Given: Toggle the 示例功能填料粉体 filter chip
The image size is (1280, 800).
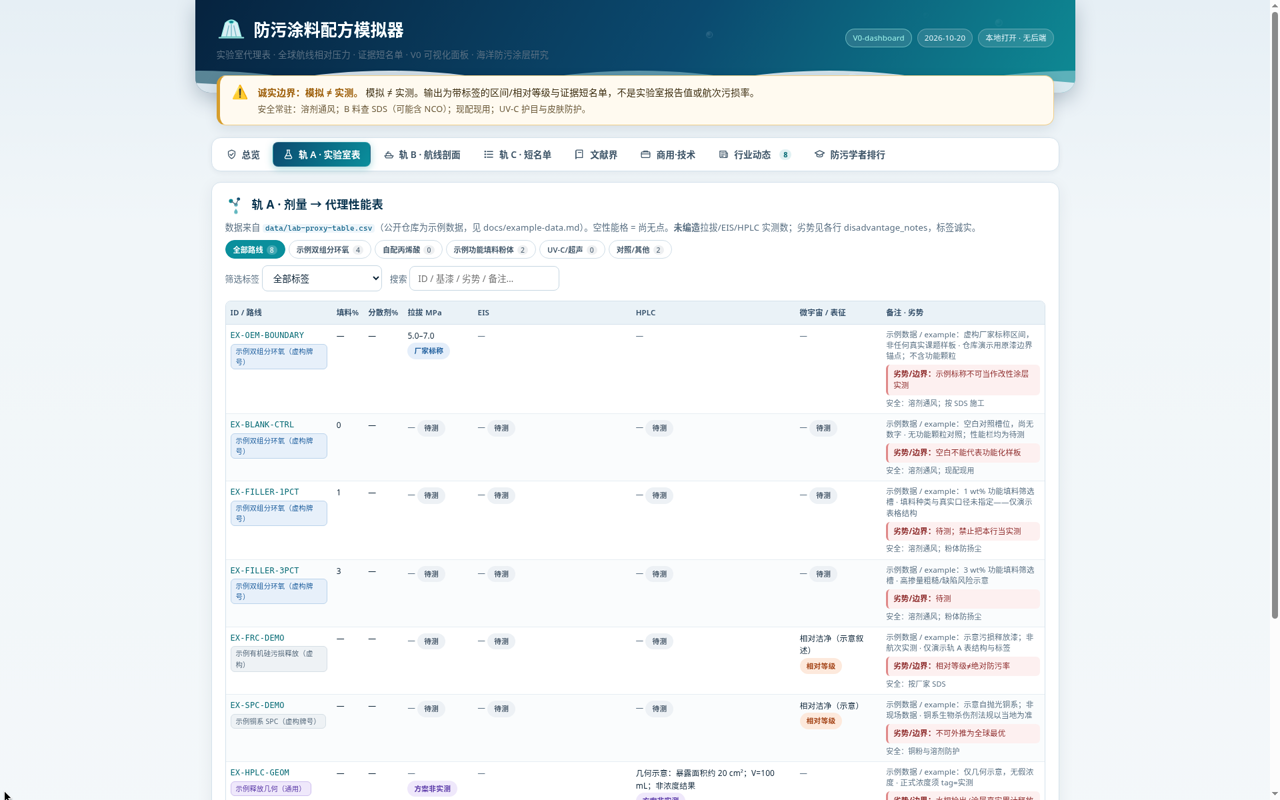Looking at the screenshot, I should point(490,250).
